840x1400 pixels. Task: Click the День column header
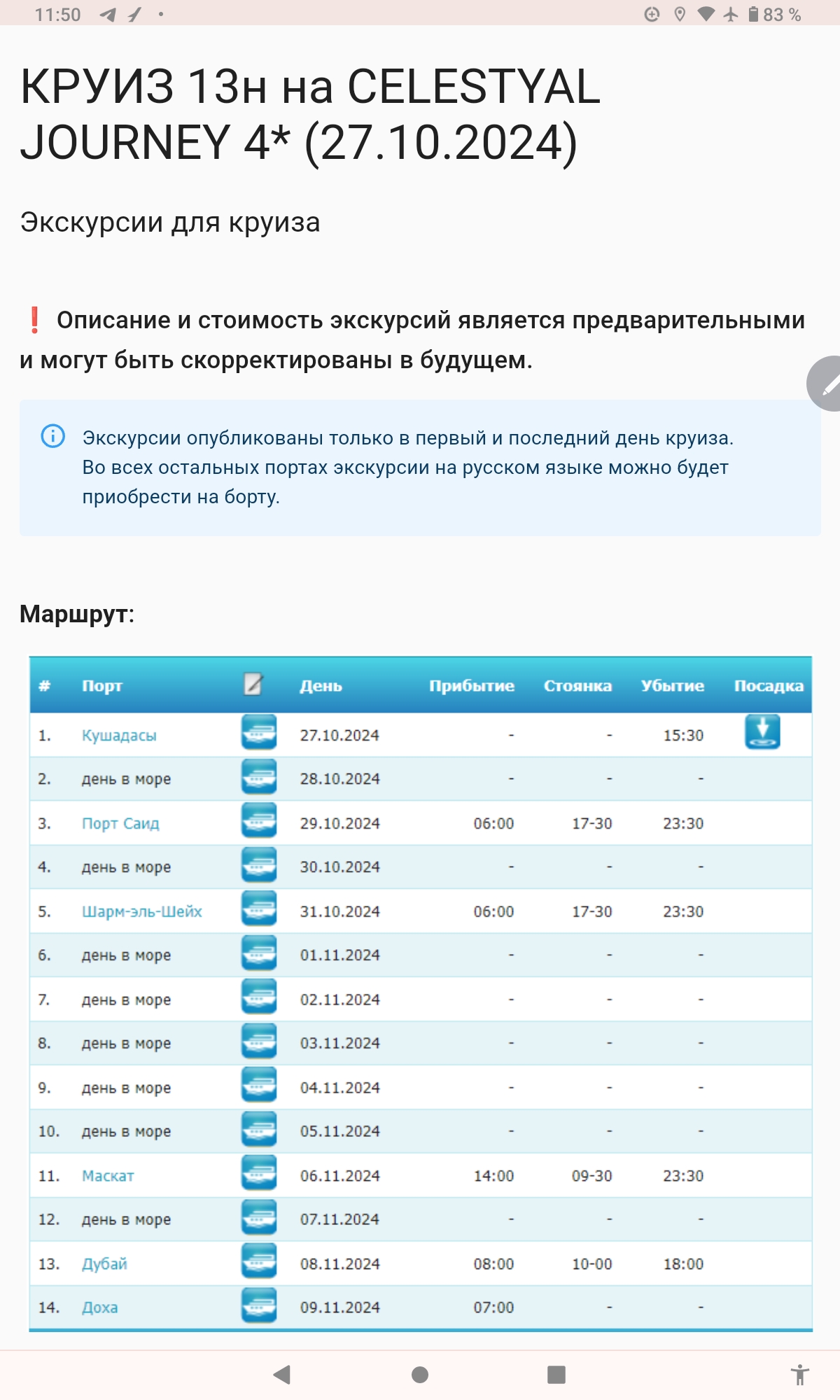(x=321, y=686)
